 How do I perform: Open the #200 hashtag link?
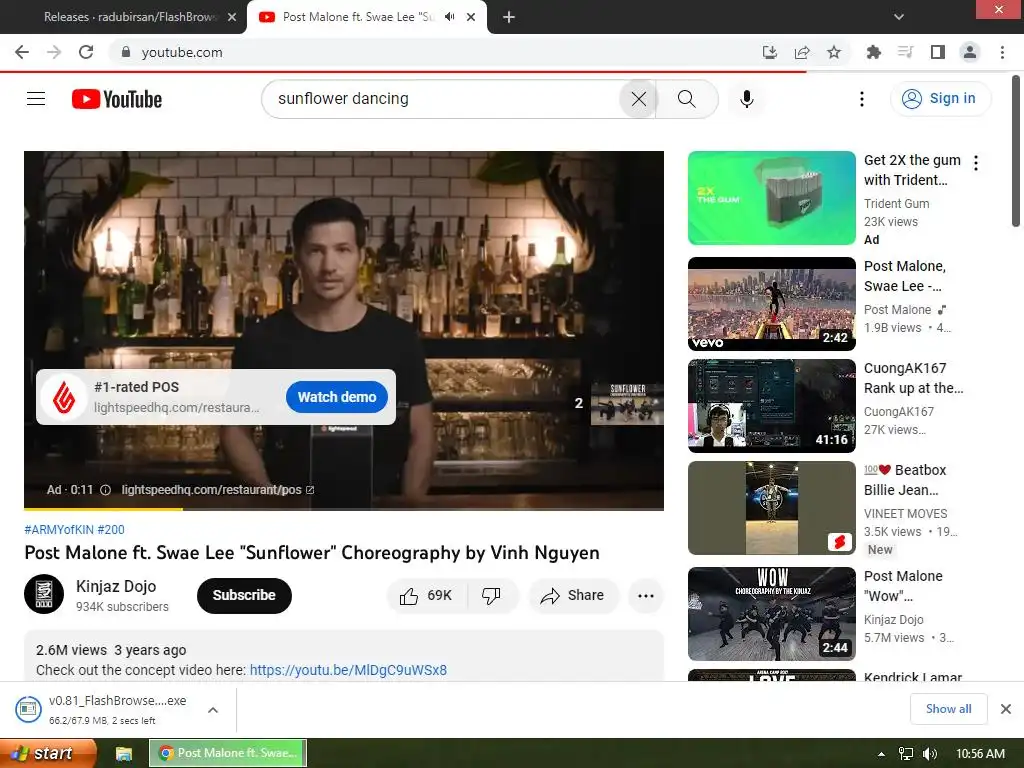[111, 530]
